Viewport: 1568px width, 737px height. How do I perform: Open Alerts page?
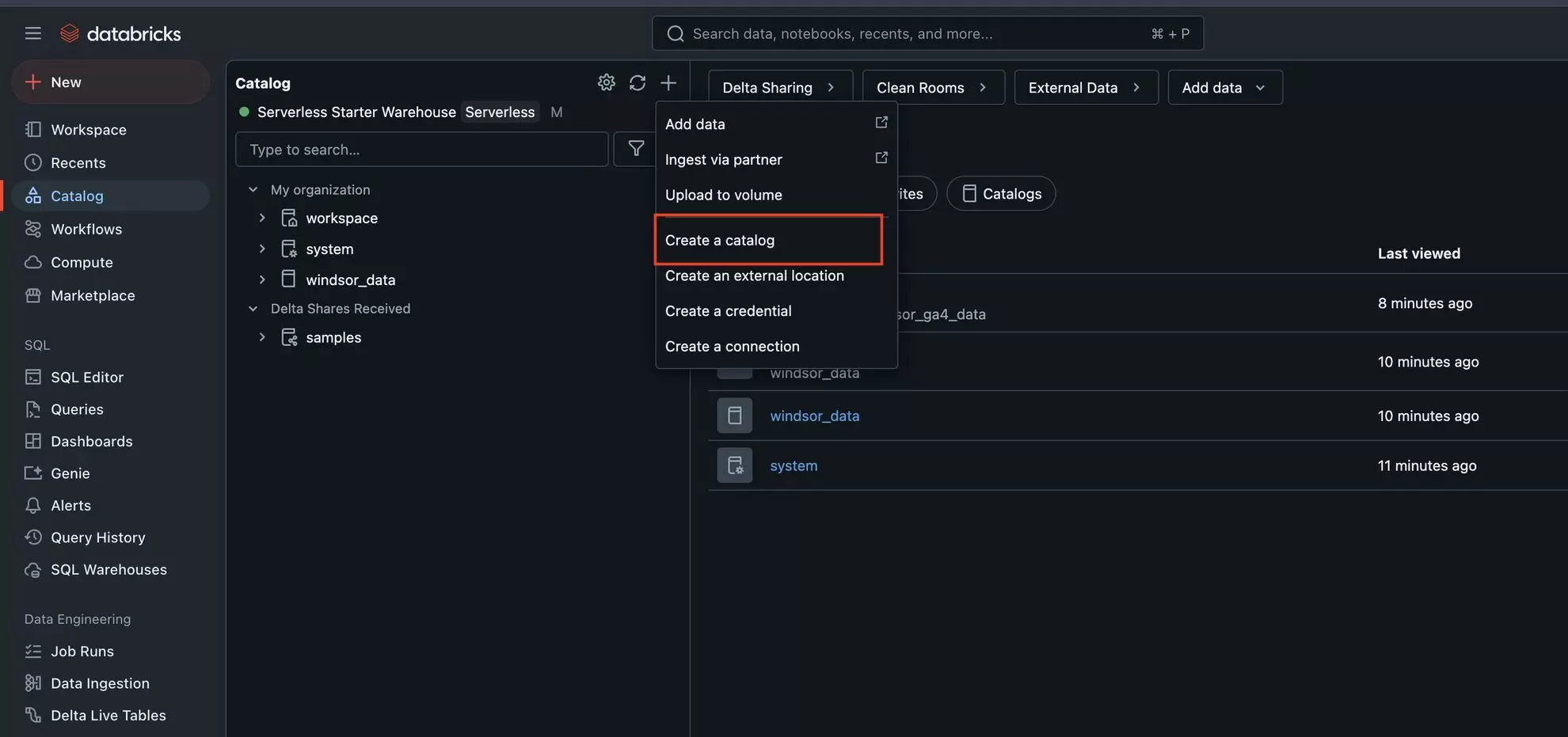[70, 505]
